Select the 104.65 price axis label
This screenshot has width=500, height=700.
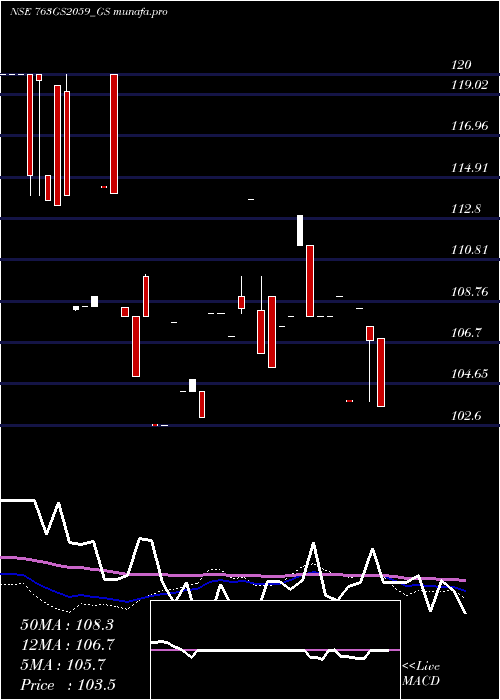pyautogui.click(x=469, y=374)
